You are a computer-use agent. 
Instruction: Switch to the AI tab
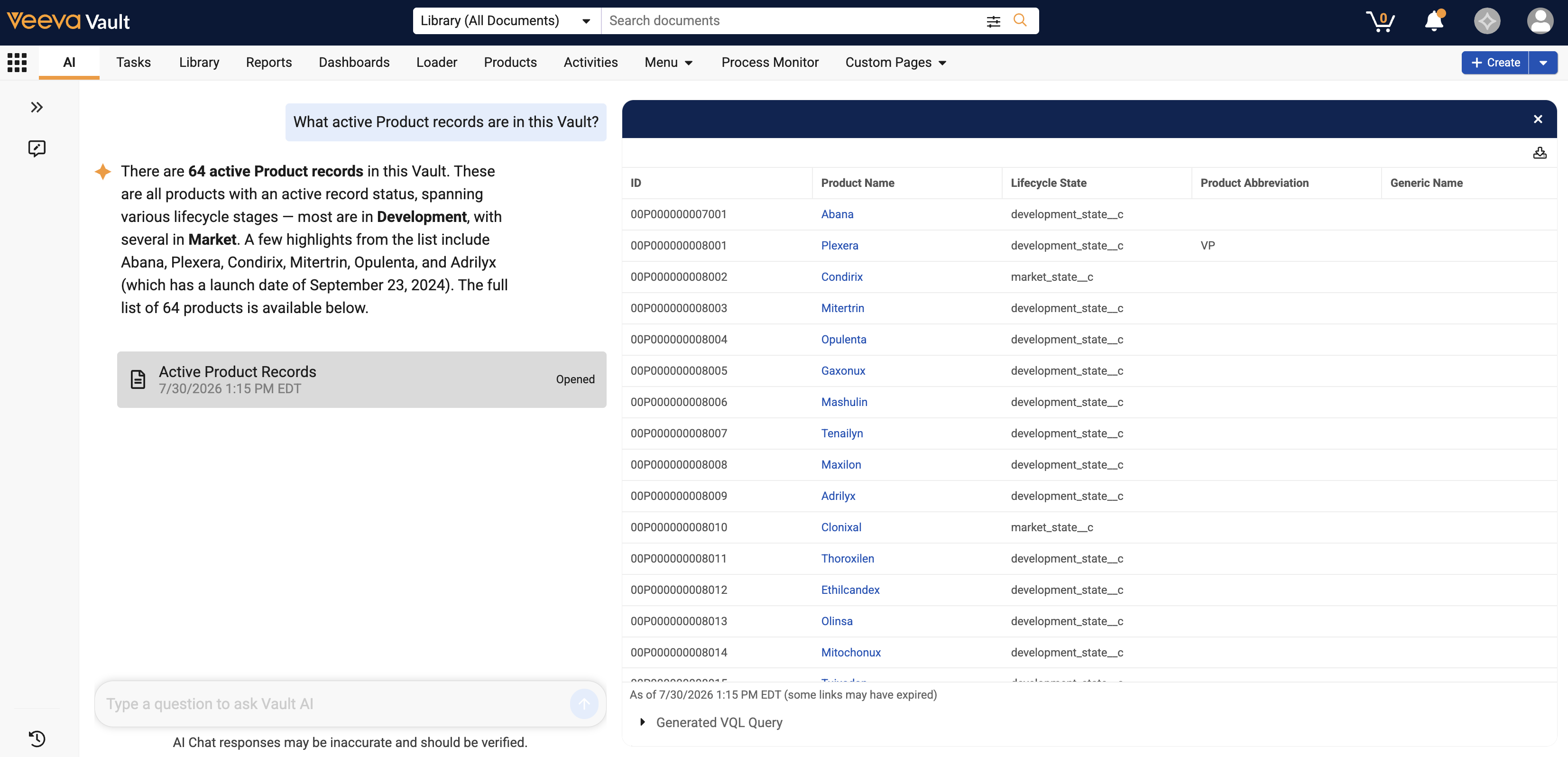point(69,62)
